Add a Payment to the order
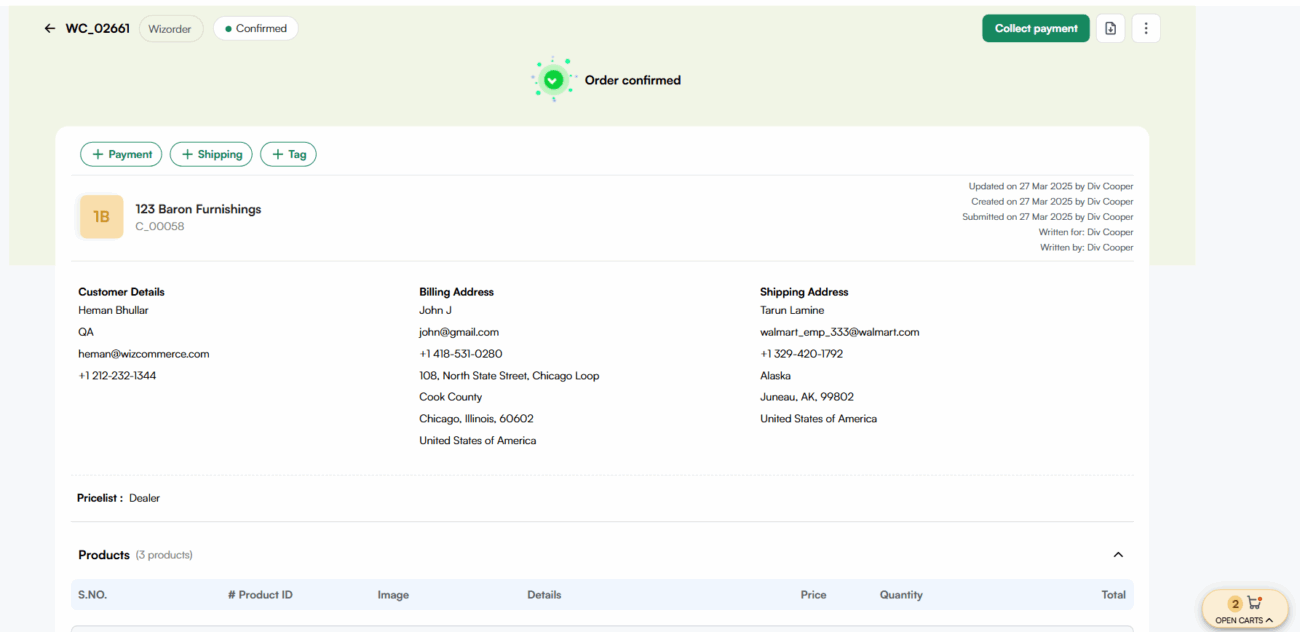The width and height of the screenshot is (1300, 632). tap(121, 154)
